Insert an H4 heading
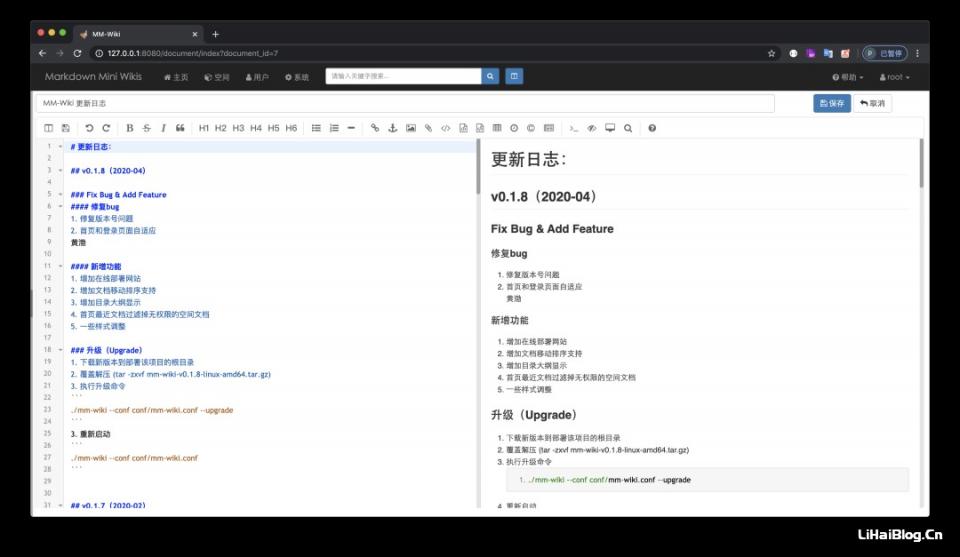The image size is (960, 557). pyautogui.click(x=256, y=128)
